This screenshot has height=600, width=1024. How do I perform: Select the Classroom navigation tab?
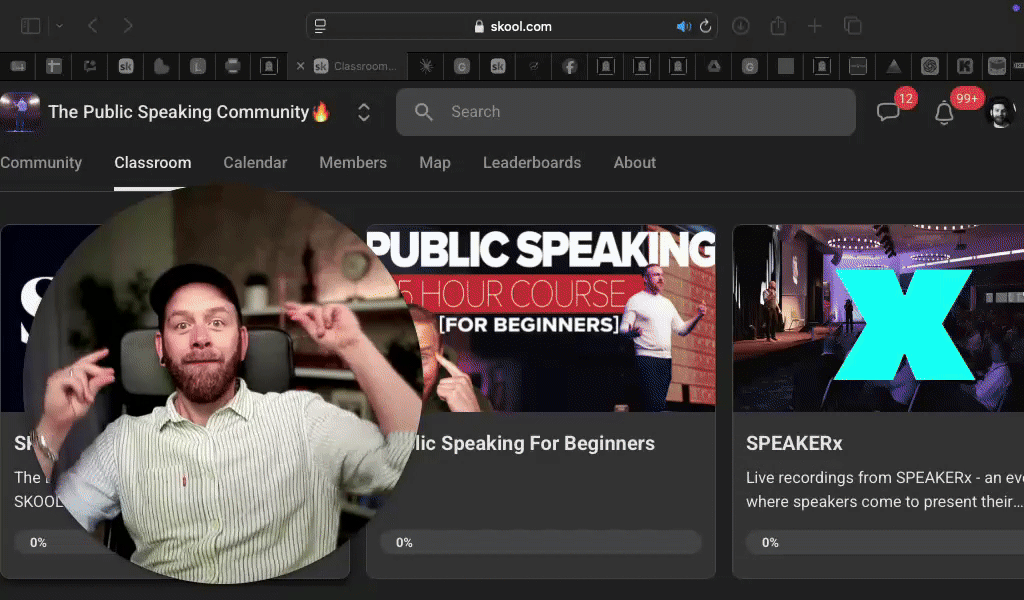[153, 163]
